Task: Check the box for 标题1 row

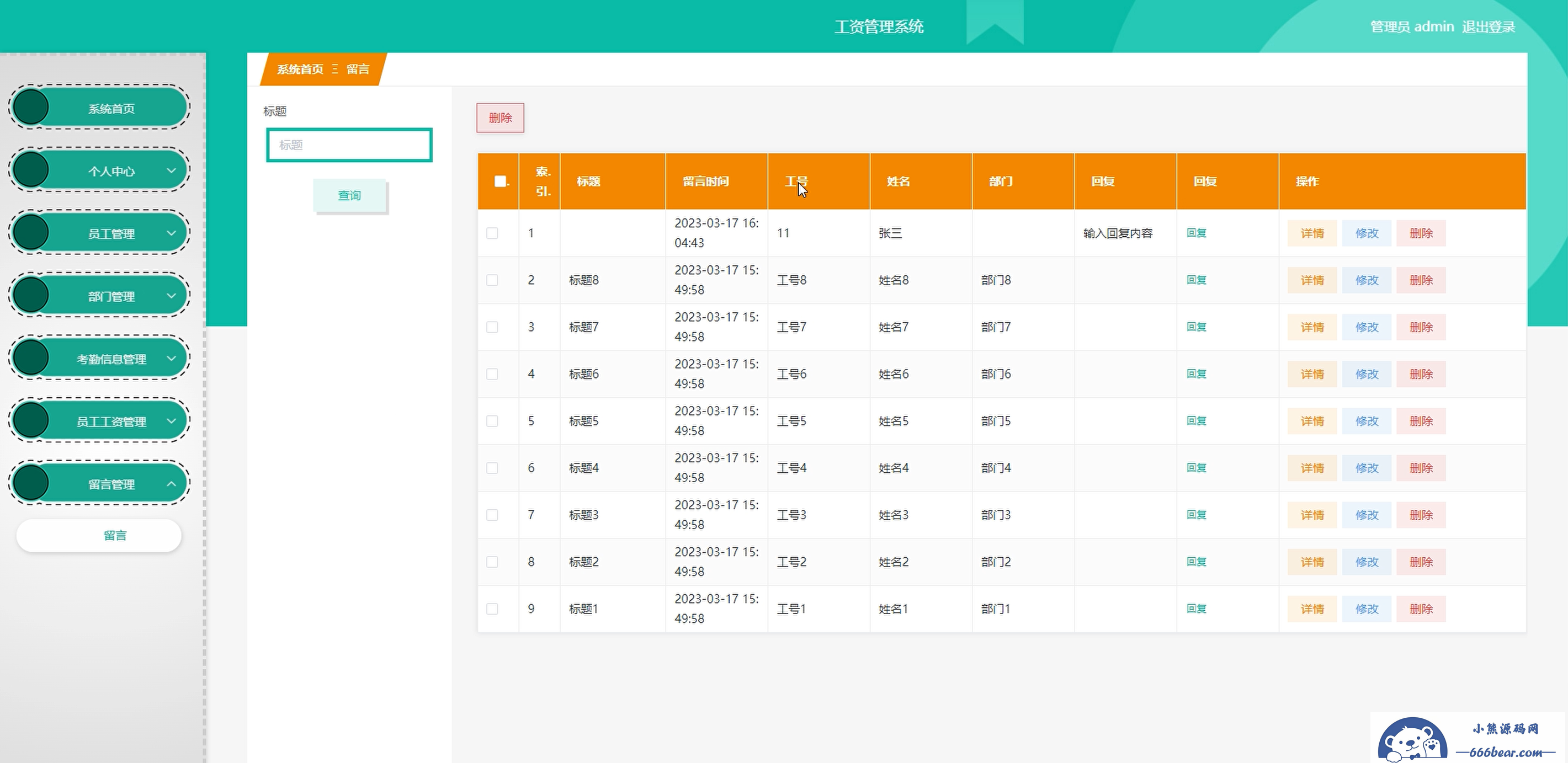Action: (x=492, y=609)
